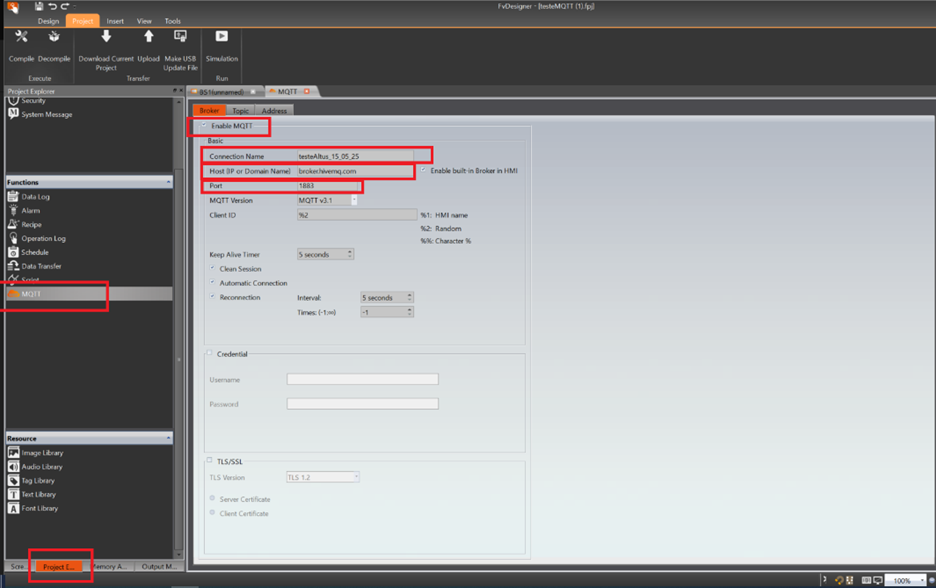Collapse the Resource section
The image size is (936, 588).
click(x=168, y=438)
